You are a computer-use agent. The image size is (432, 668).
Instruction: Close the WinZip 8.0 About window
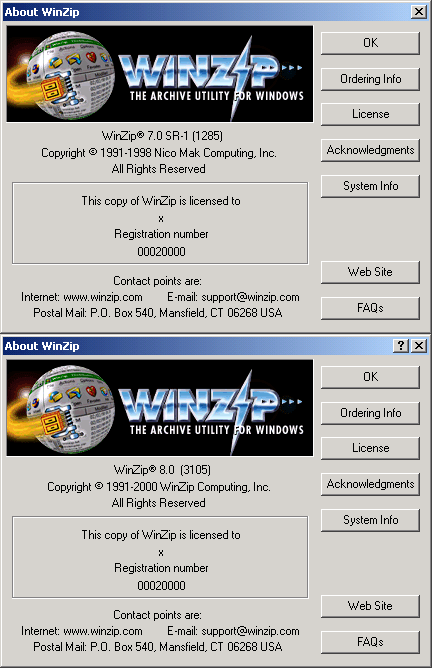click(x=419, y=346)
